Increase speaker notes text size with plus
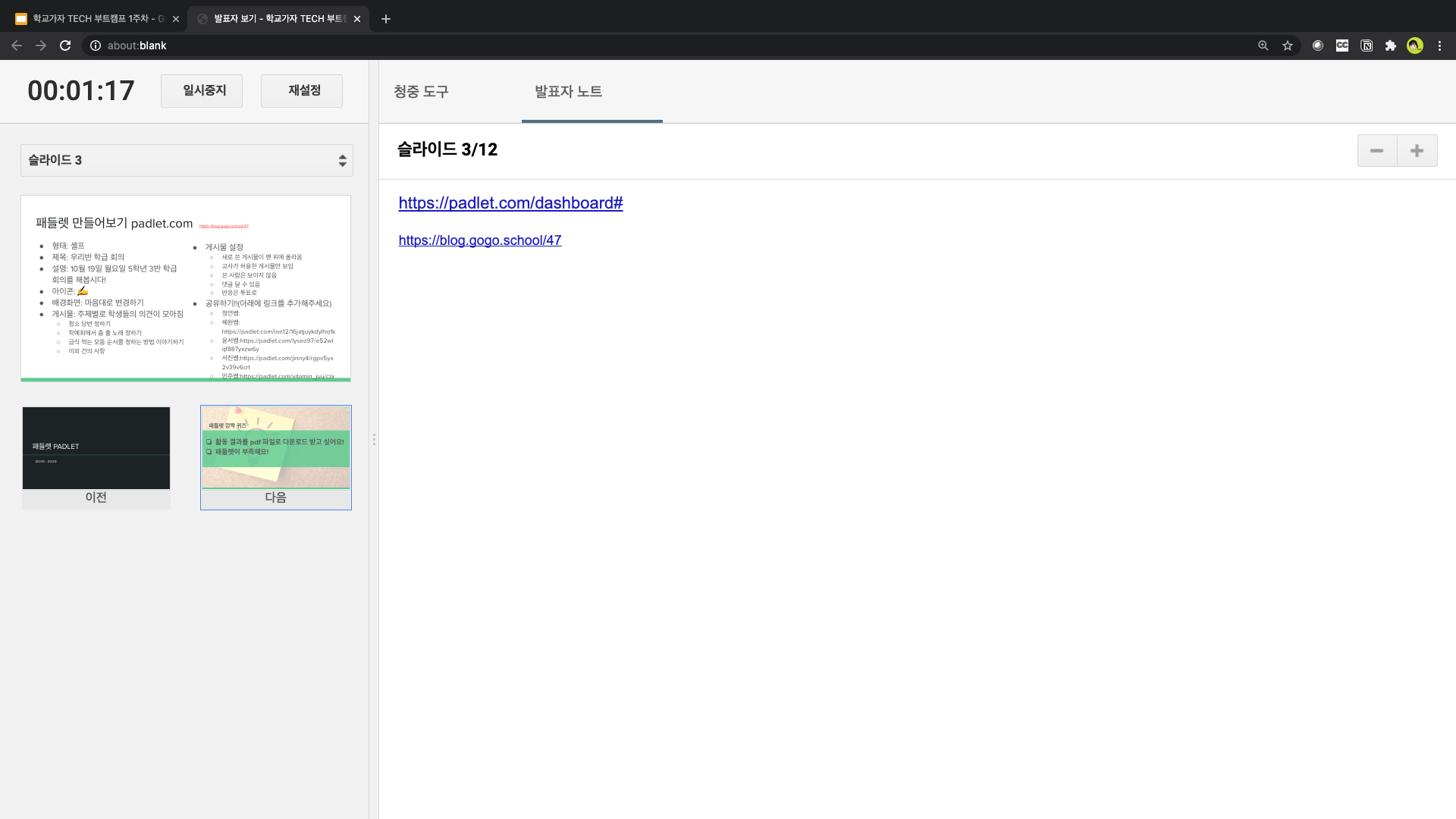The height and width of the screenshot is (819, 1456). click(x=1417, y=151)
